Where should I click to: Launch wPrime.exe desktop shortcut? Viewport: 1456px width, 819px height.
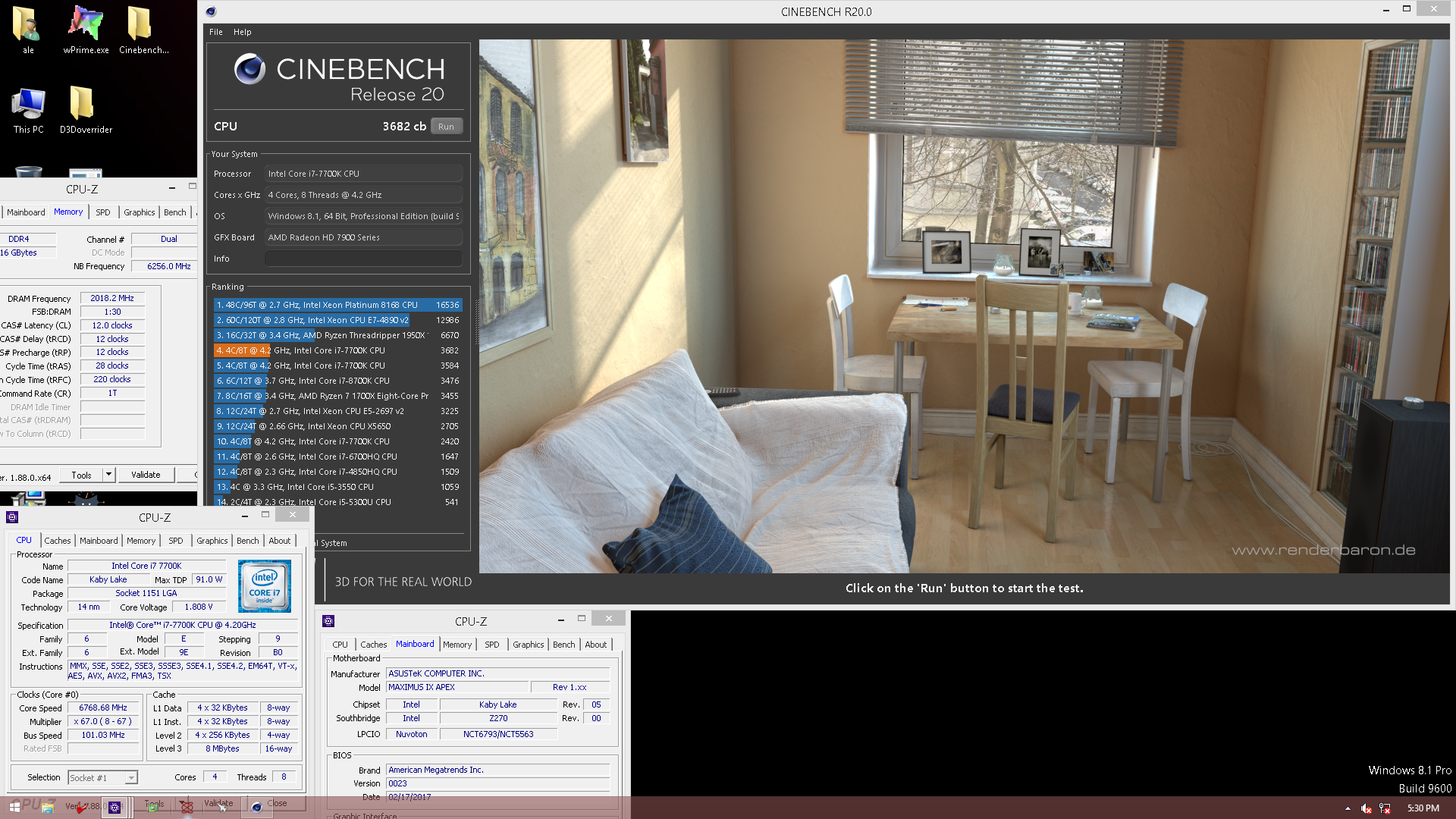pyautogui.click(x=86, y=29)
